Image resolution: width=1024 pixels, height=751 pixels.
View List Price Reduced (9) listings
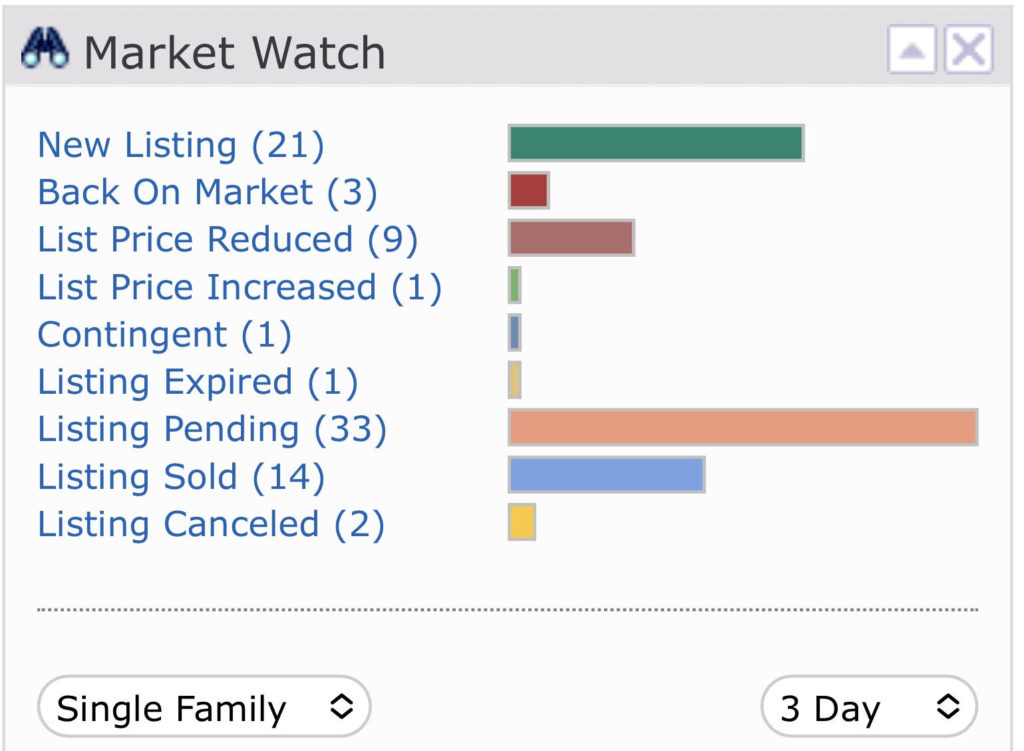click(228, 239)
